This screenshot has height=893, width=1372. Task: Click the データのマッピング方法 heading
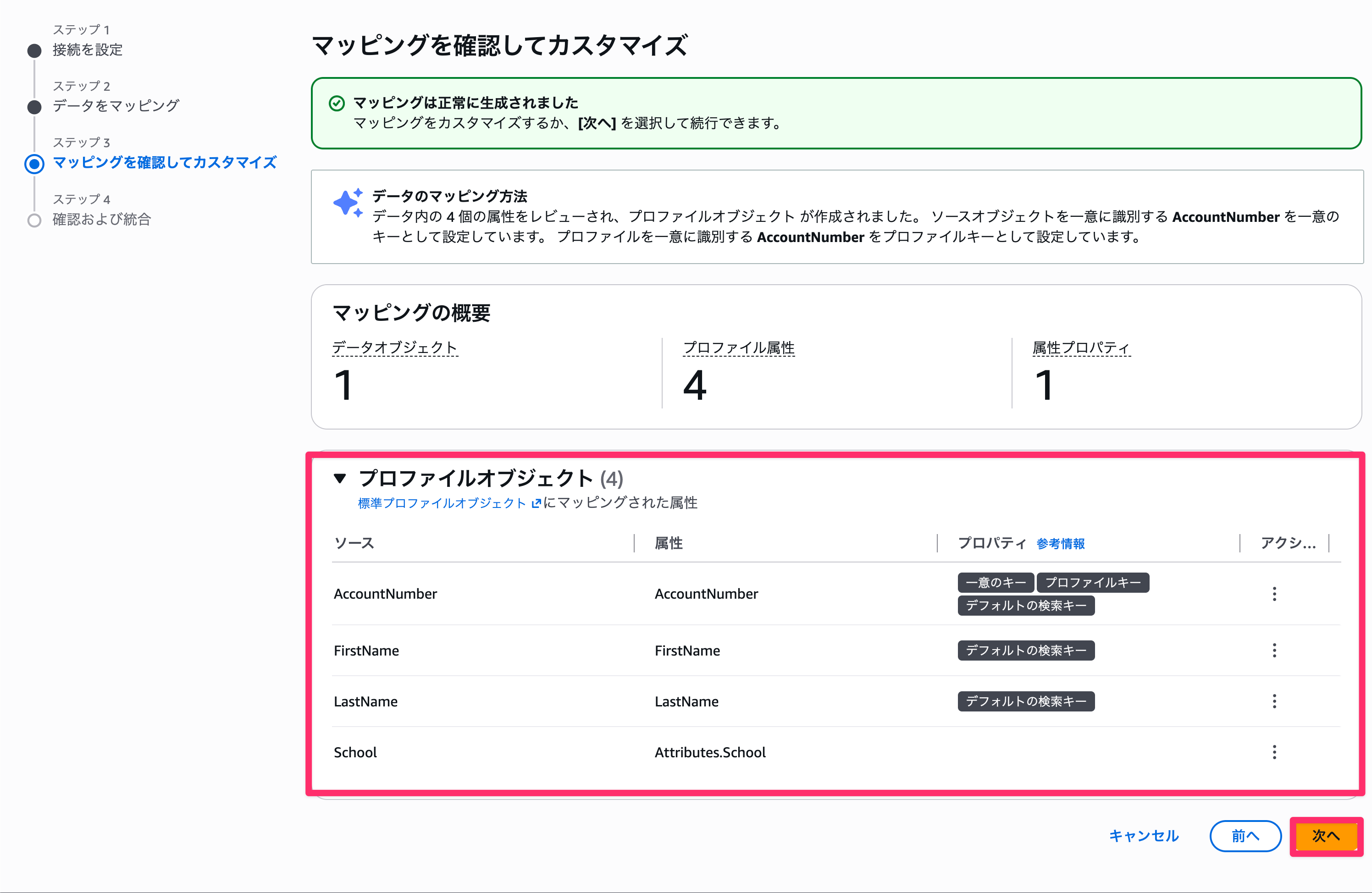tap(450, 197)
